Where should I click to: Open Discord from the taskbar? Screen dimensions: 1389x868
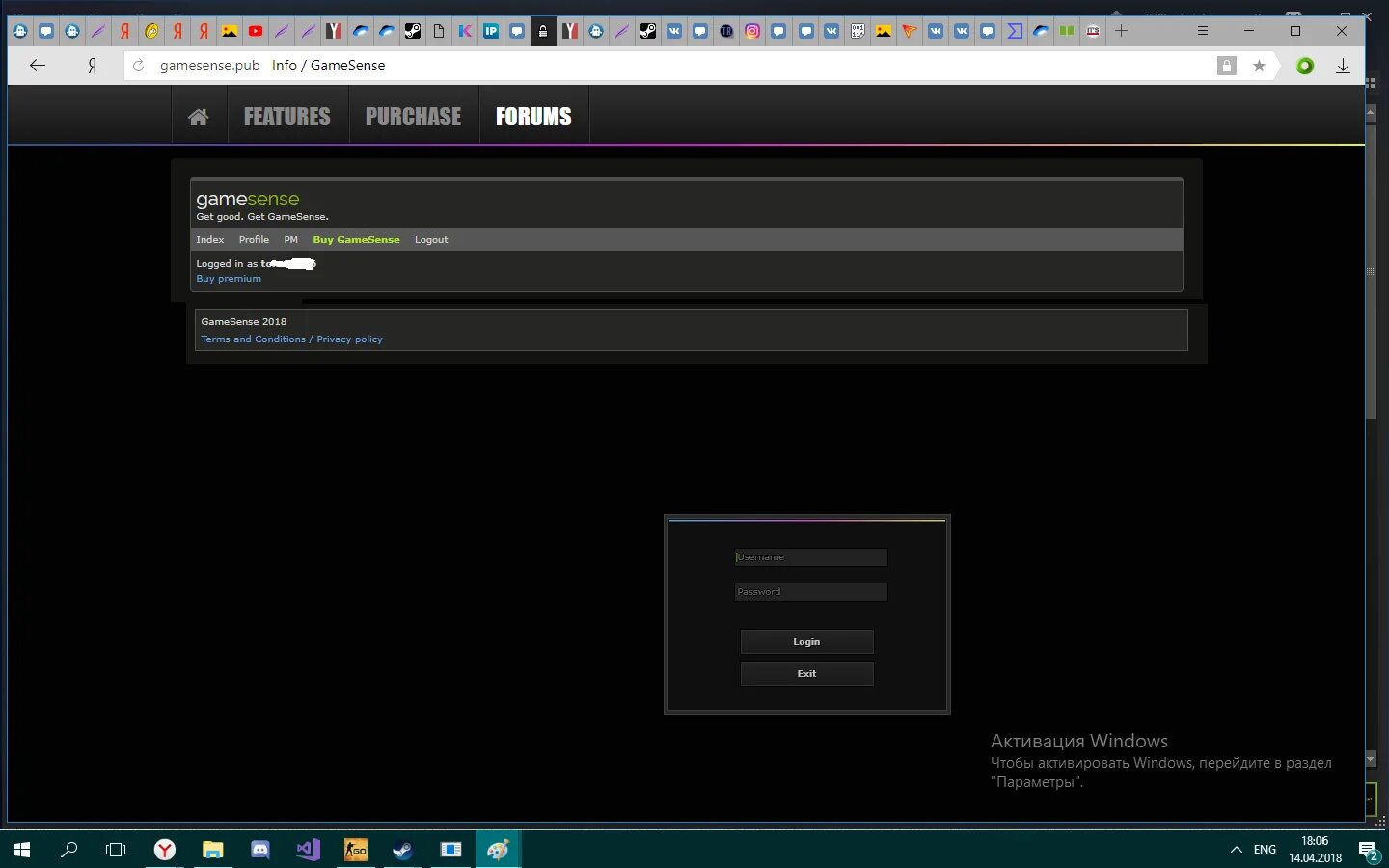[259, 850]
